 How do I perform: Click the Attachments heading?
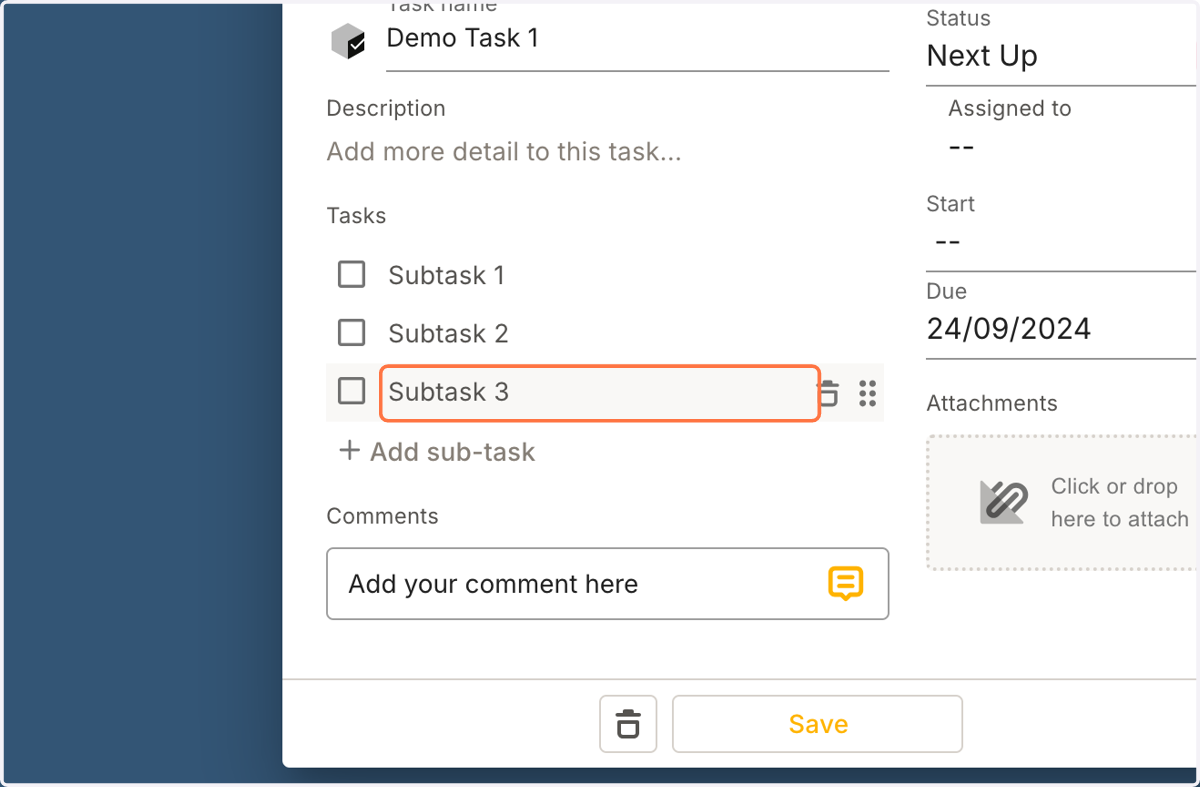[x=991, y=403]
